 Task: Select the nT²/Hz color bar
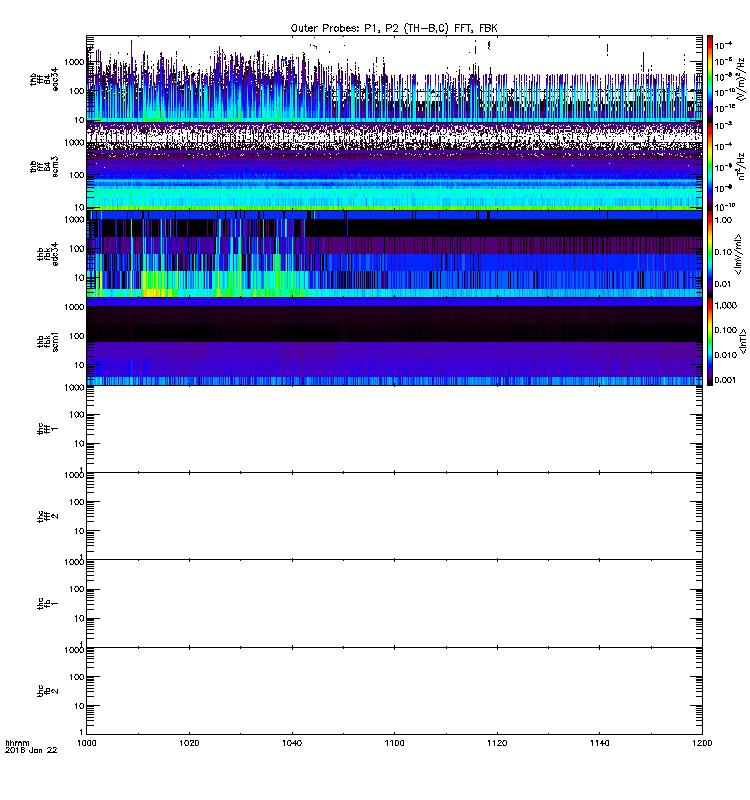(710, 166)
